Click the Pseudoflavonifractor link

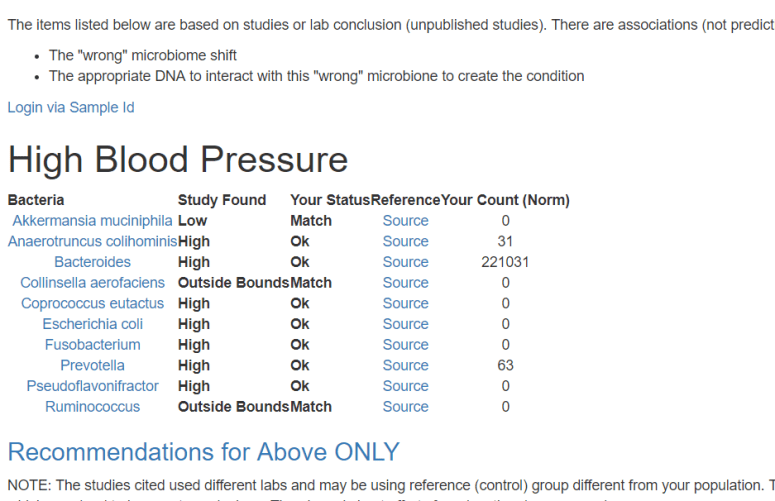click(92, 386)
